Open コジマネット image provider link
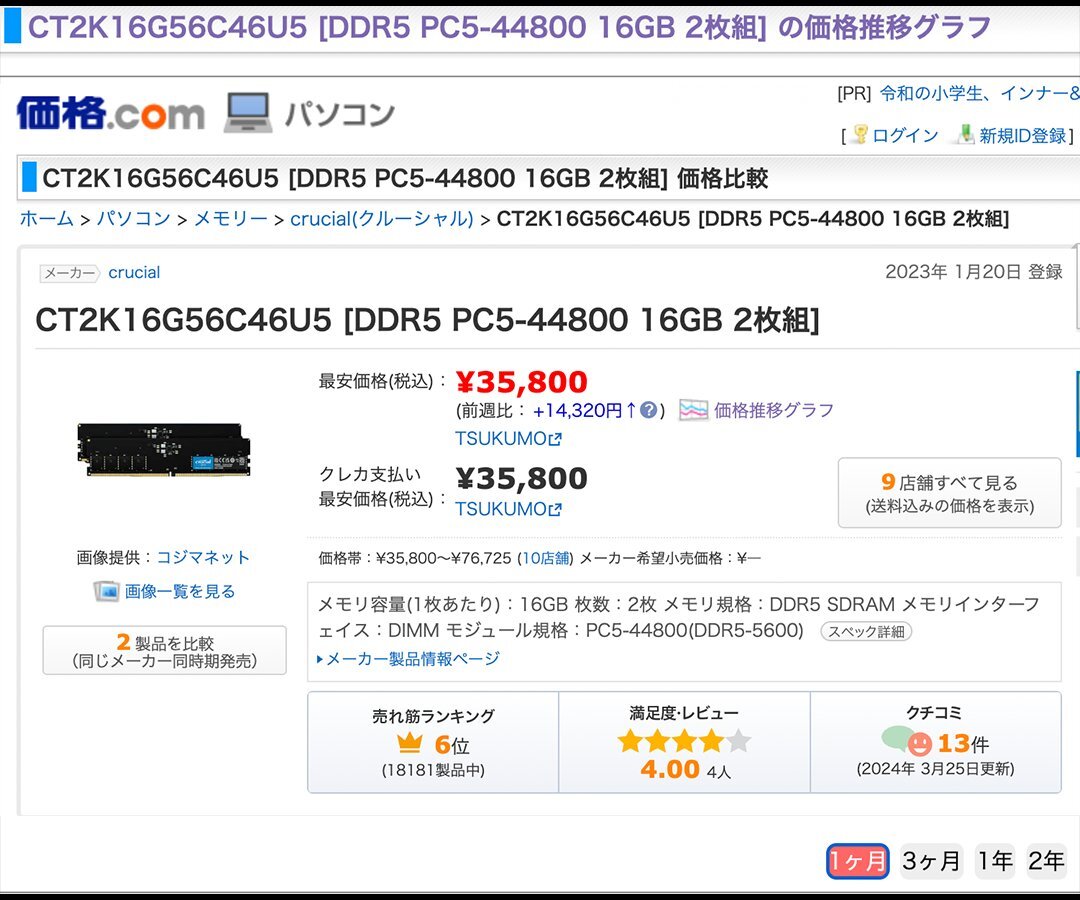 point(203,557)
